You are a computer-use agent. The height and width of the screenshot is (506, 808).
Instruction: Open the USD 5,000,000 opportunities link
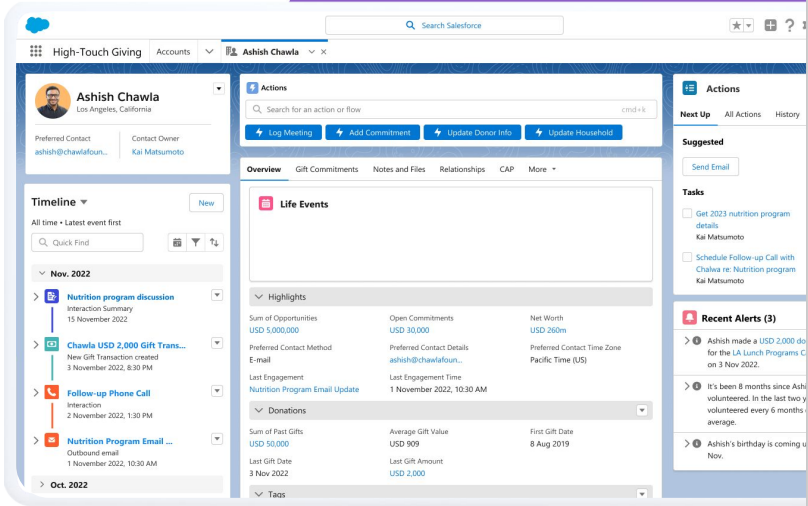274,330
